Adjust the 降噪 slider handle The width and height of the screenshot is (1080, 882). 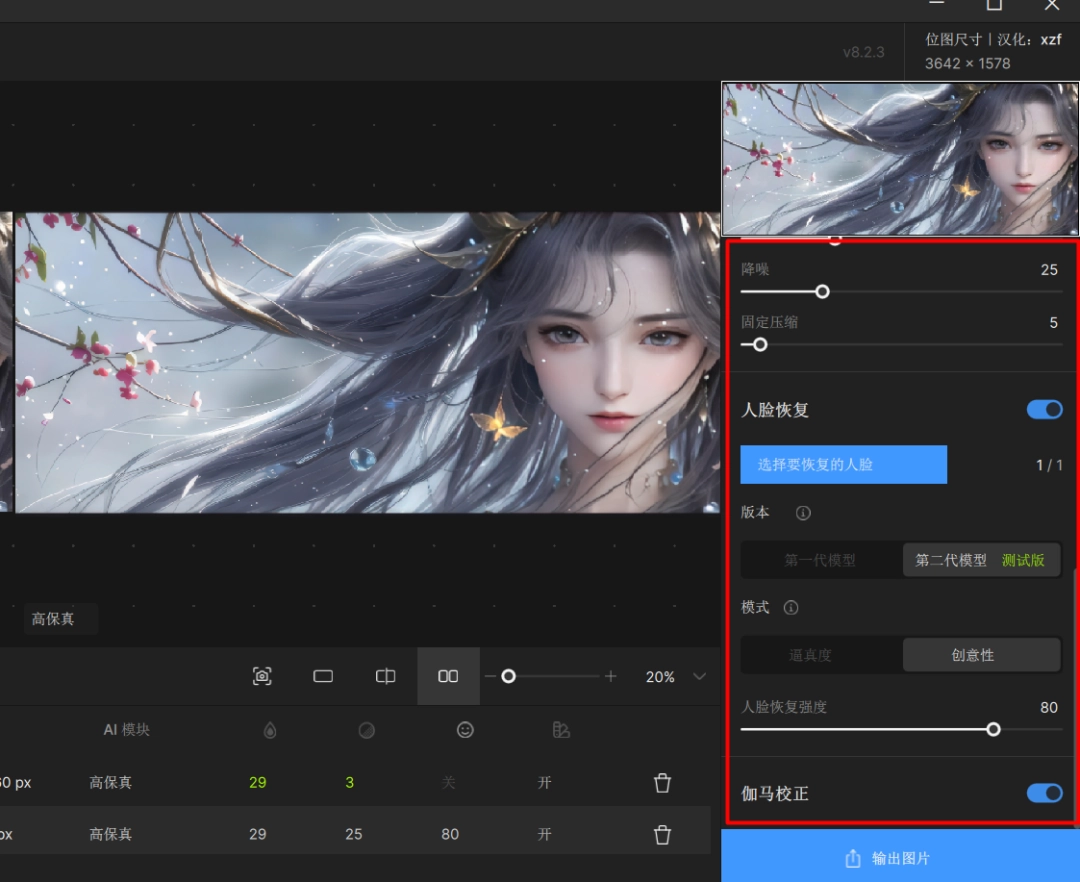(822, 292)
